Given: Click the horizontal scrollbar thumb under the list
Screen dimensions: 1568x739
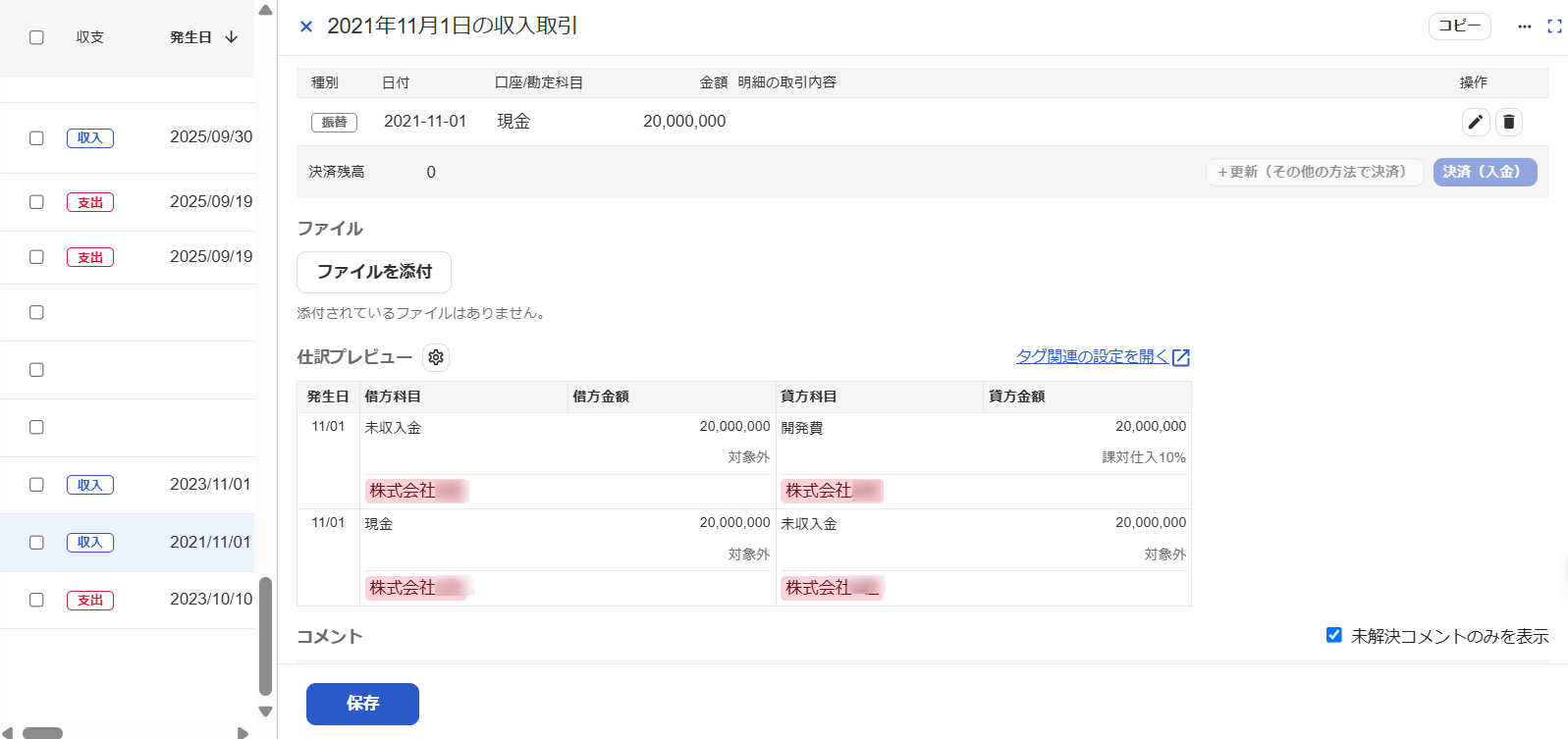Looking at the screenshot, I should (42, 733).
